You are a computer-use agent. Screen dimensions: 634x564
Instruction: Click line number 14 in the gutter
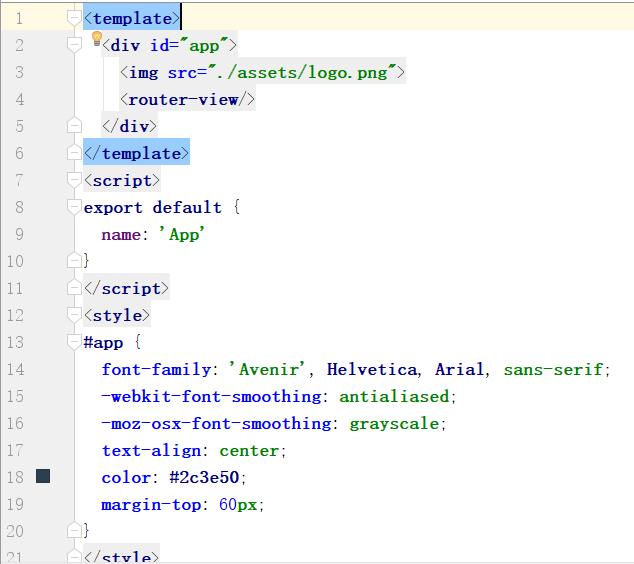click(15, 369)
